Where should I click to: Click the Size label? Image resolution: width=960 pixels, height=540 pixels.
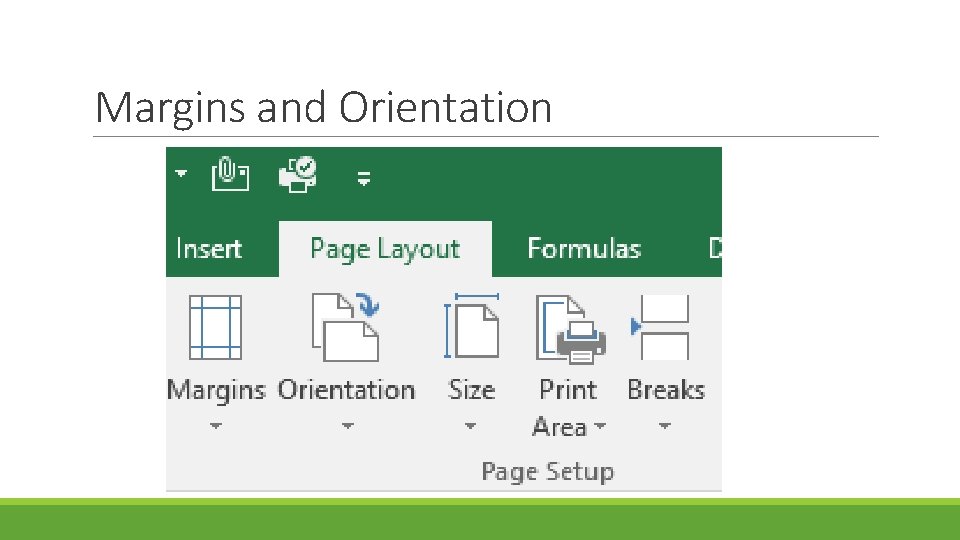point(471,390)
